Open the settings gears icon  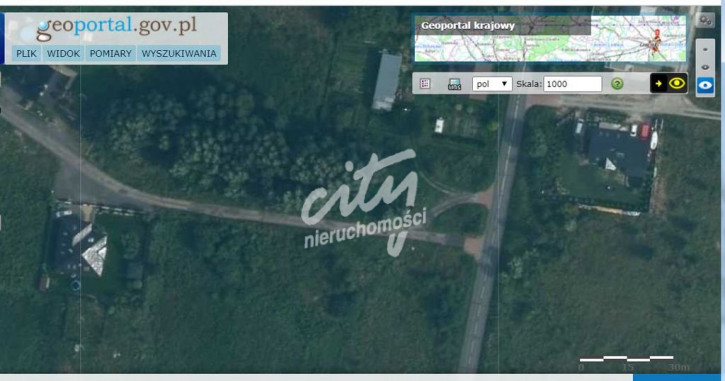point(705,20)
